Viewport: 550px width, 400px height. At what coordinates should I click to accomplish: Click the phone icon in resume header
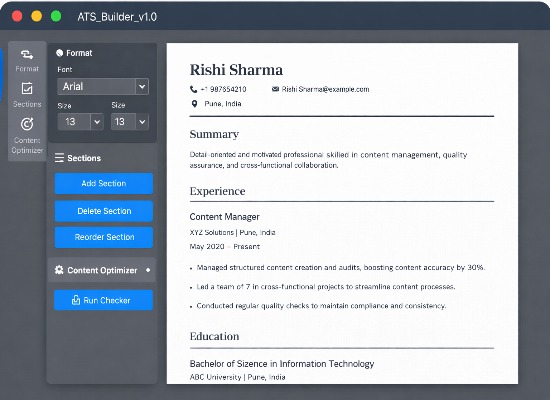193,89
